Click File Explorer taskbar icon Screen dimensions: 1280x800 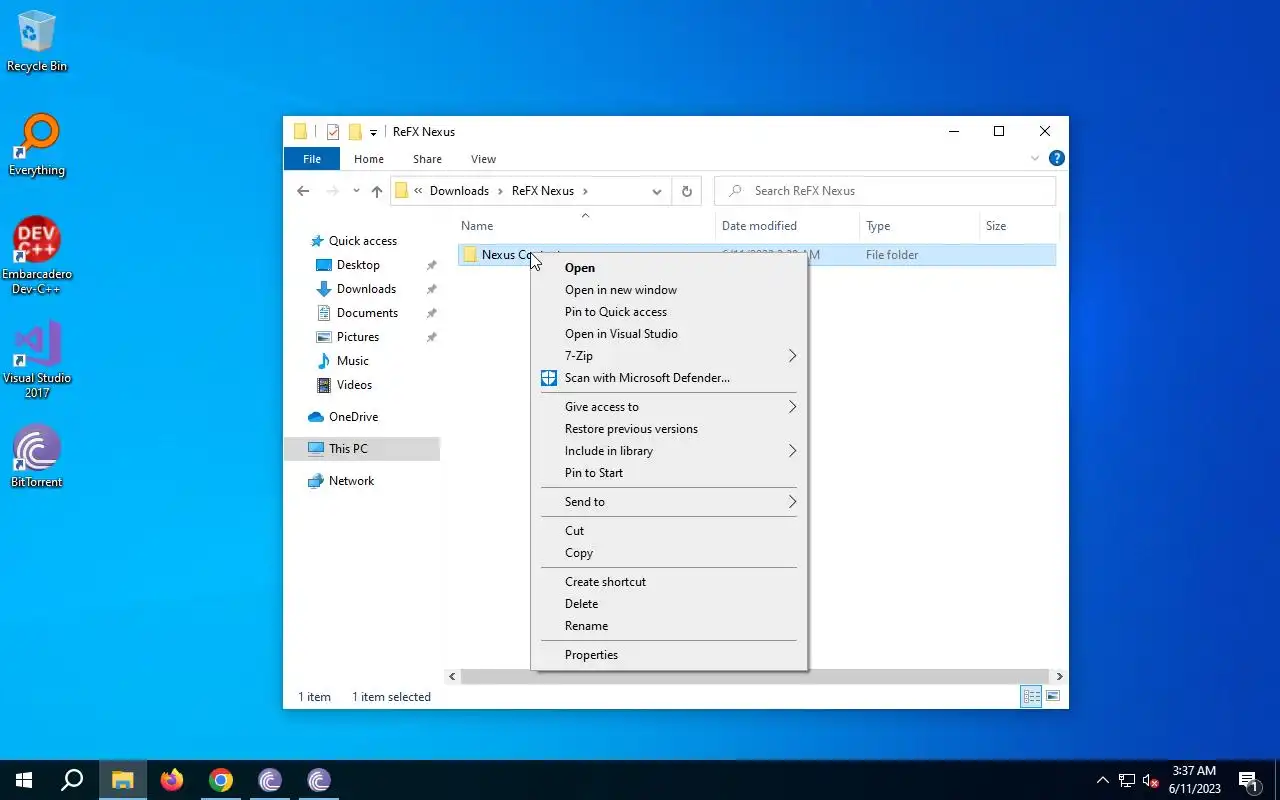122,780
